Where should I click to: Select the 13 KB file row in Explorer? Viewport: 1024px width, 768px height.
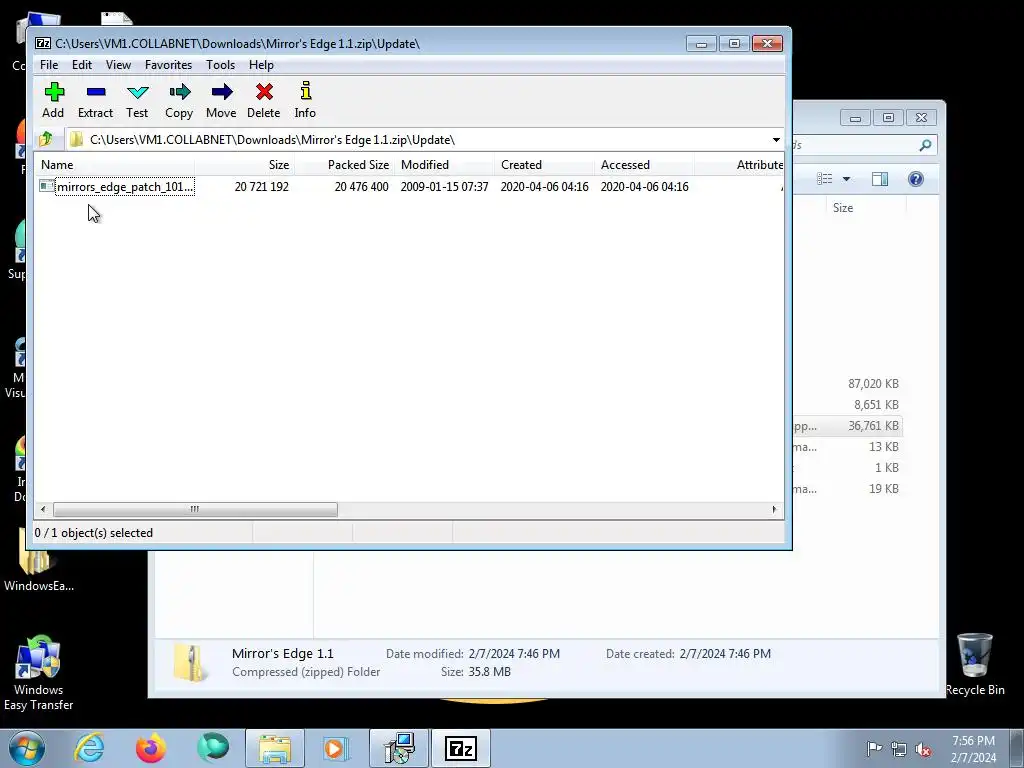[848, 447]
